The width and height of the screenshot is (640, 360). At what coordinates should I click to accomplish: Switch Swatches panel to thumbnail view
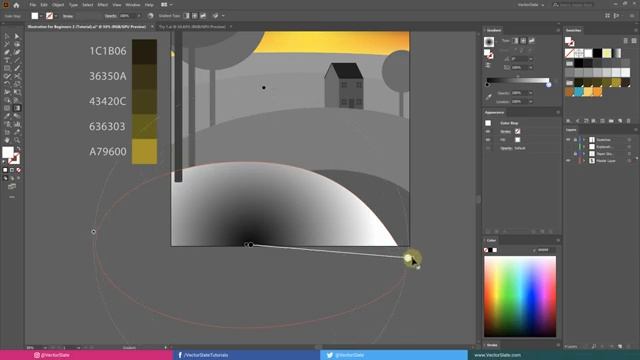click(634, 41)
